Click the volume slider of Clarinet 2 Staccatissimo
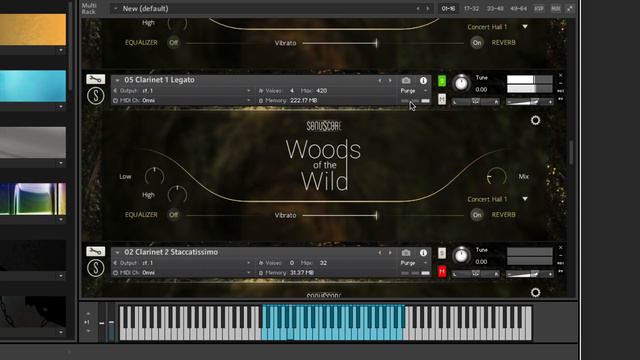This screenshot has width=640, height=360. pyautogui.click(x=529, y=274)
